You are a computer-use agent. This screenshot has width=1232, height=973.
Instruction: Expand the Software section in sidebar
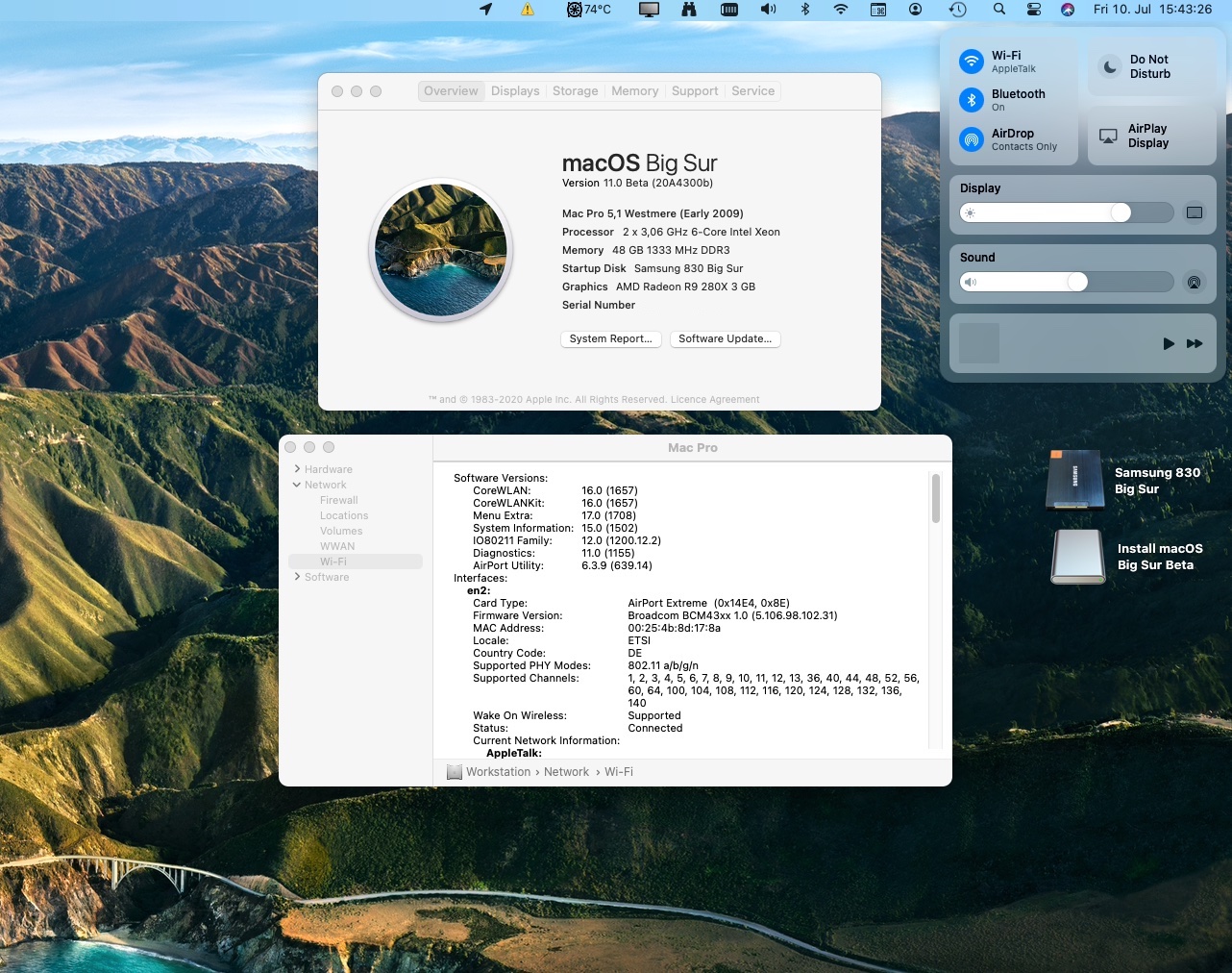point(298,577)
